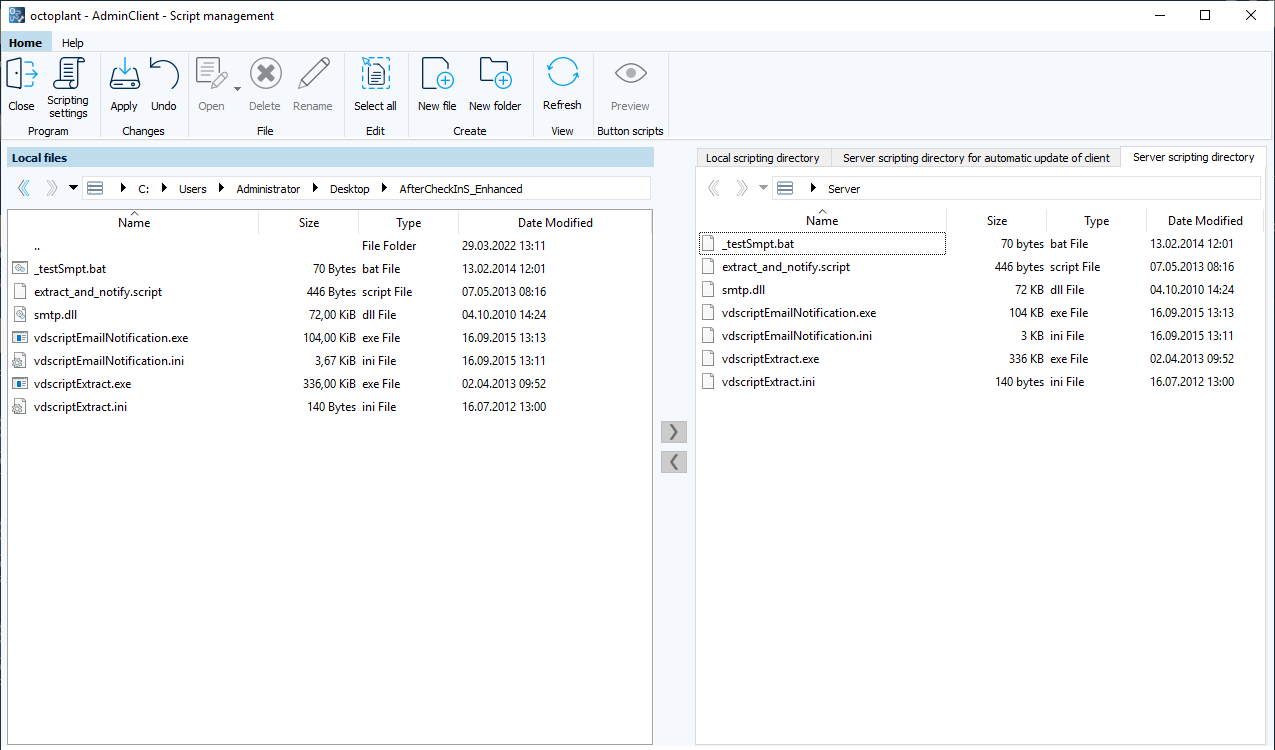Switch to the Help tab
The image size is (1275, 750).
pyautogui.click(x=72, y=43)
